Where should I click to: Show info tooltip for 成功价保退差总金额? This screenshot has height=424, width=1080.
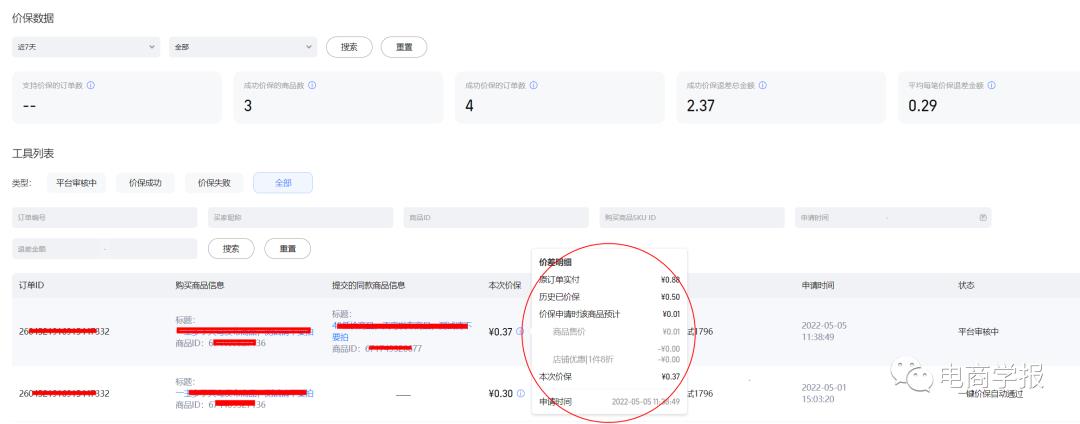coord(762,86)
